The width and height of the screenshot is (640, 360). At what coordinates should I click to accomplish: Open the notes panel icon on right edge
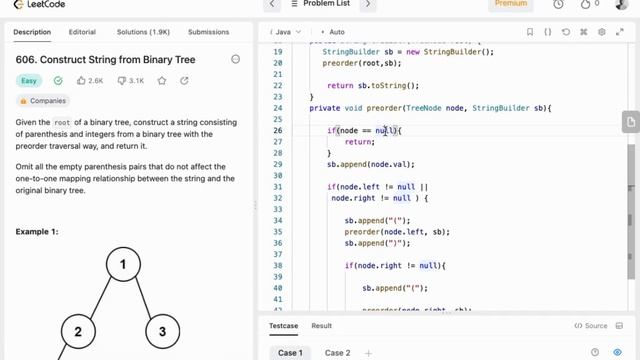pos(631,122)
